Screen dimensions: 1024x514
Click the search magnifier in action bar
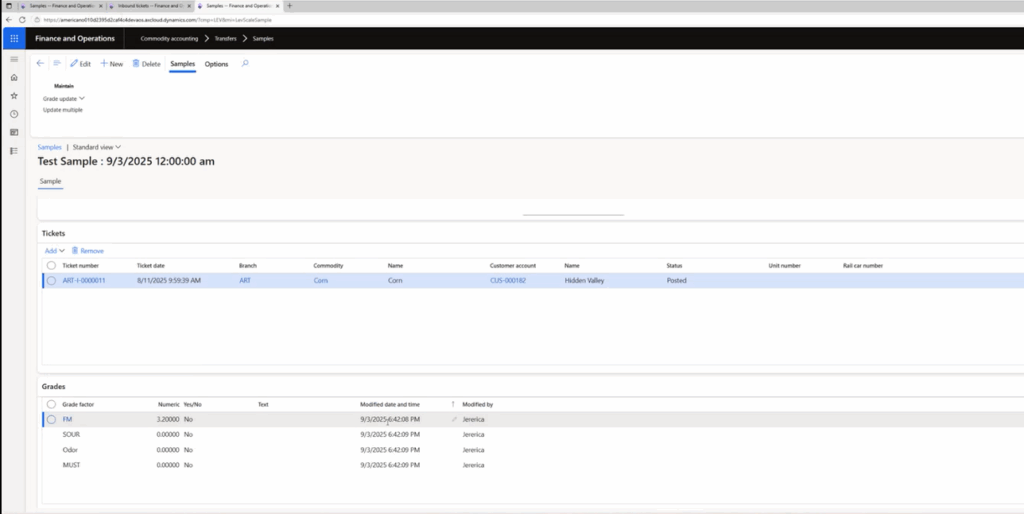[x=245, y=64]
